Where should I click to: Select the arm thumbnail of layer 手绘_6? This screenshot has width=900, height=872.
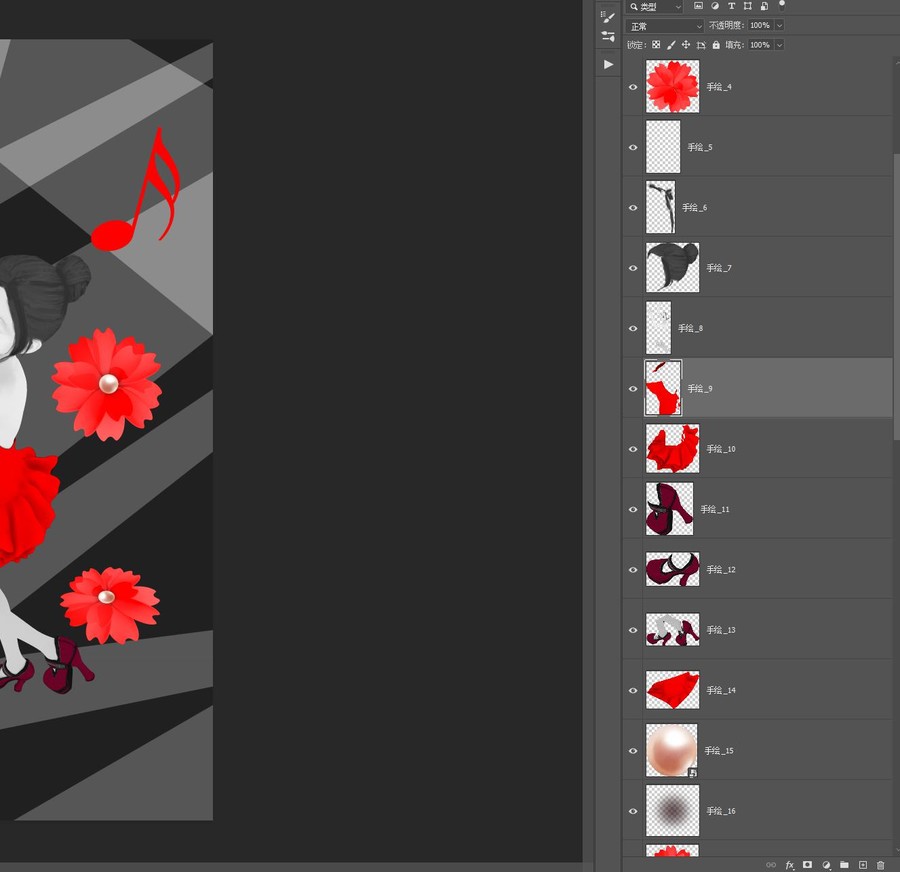point(660,207)
